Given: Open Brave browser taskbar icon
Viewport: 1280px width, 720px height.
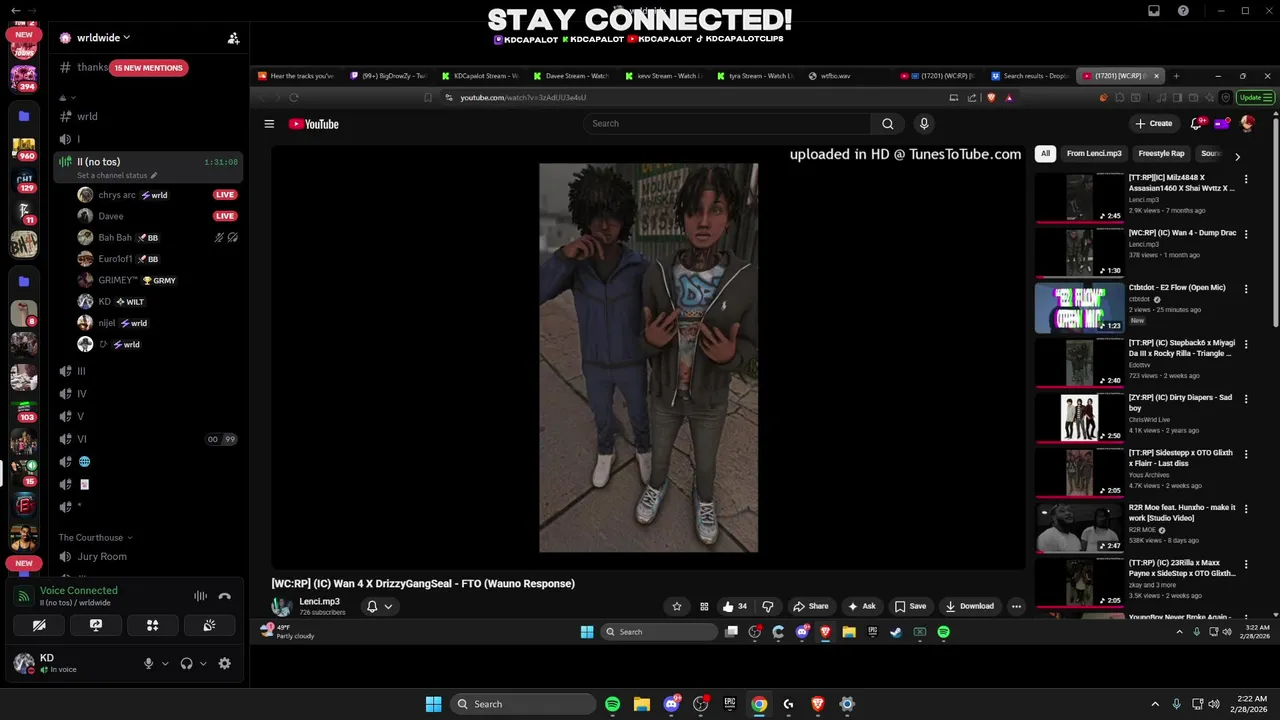Looking at the screenshot, I should [818, 704].
